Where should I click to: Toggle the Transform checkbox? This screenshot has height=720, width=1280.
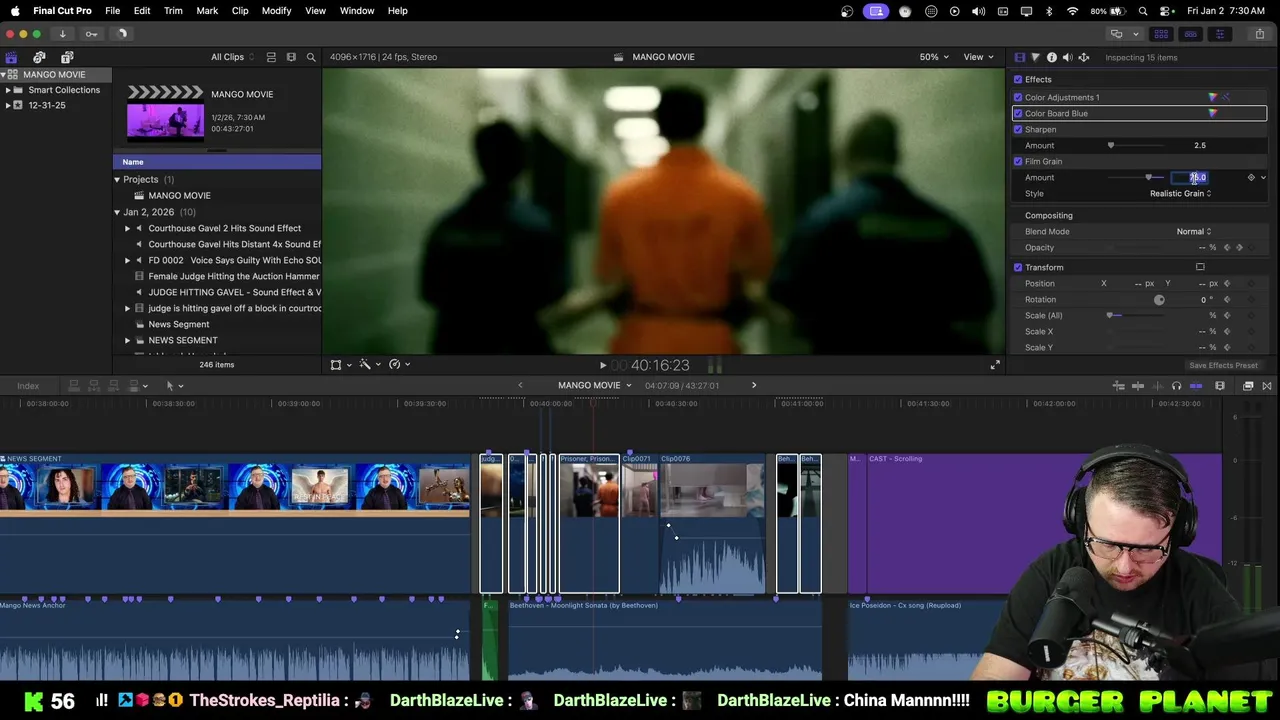click(1018, 267)
